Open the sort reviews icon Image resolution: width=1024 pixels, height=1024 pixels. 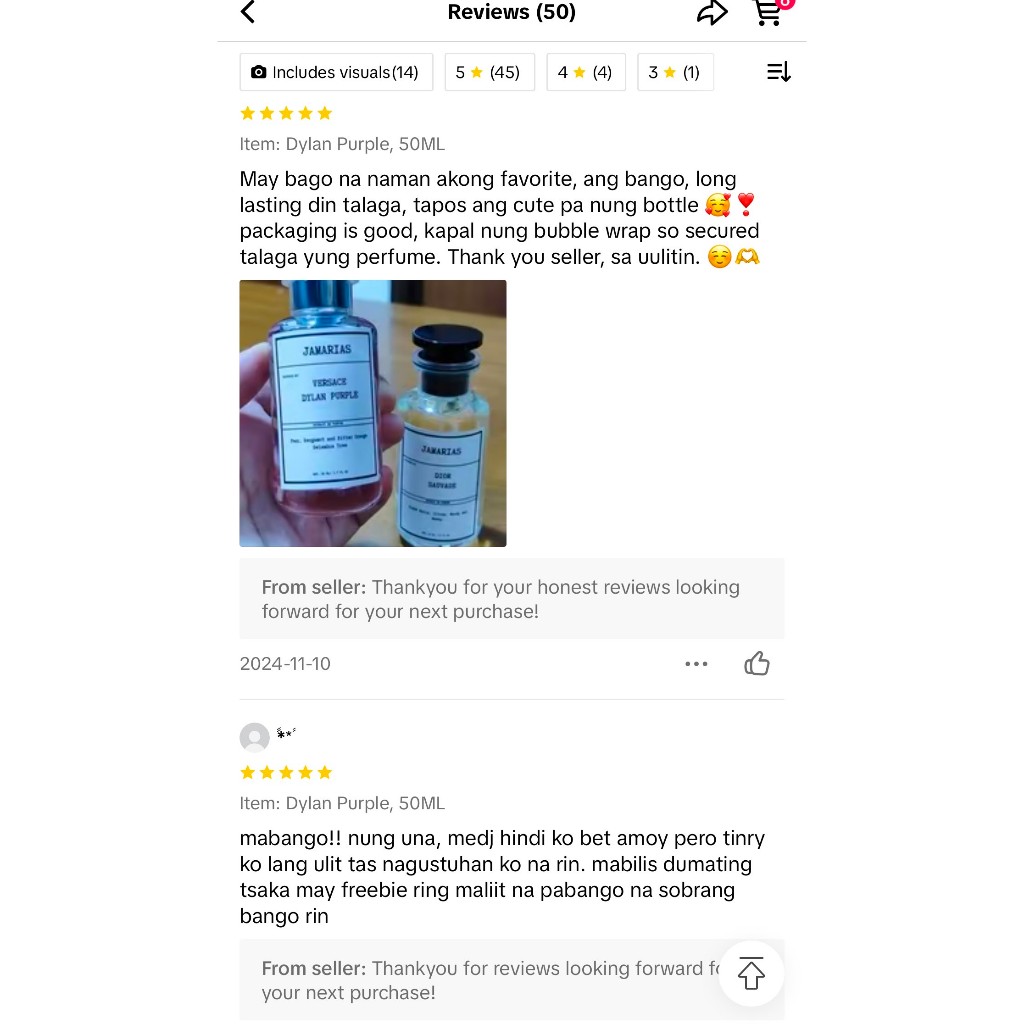pyautogui.click(x=778, y=72)
